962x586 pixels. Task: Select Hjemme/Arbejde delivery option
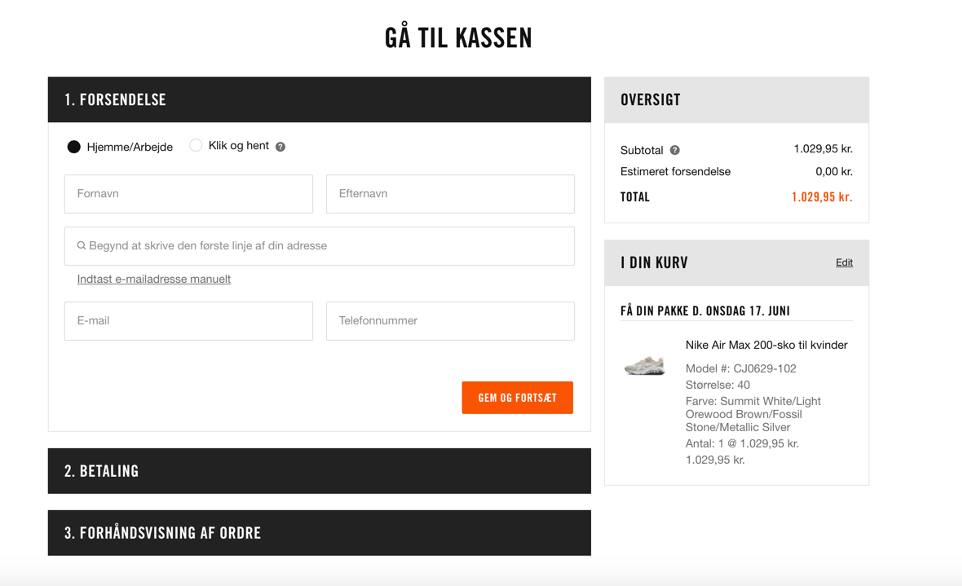coord(74,147)
